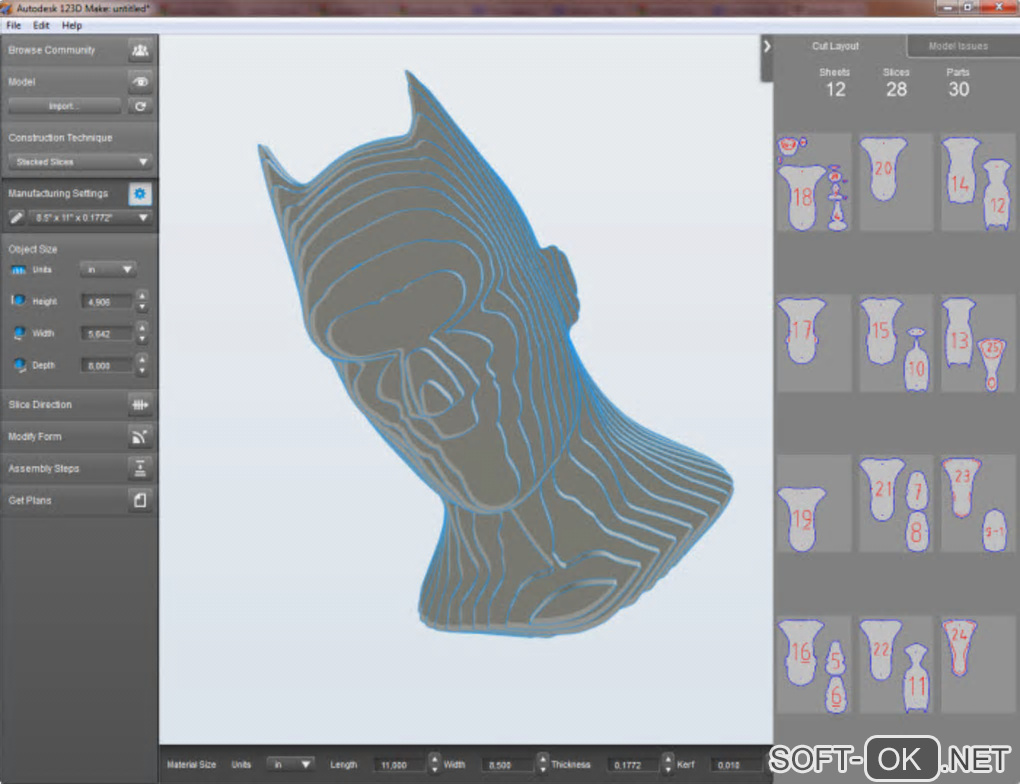The image size is (1020, 784).
Task: Adjust the material Length stepper
Action: [x=435, y=763]
